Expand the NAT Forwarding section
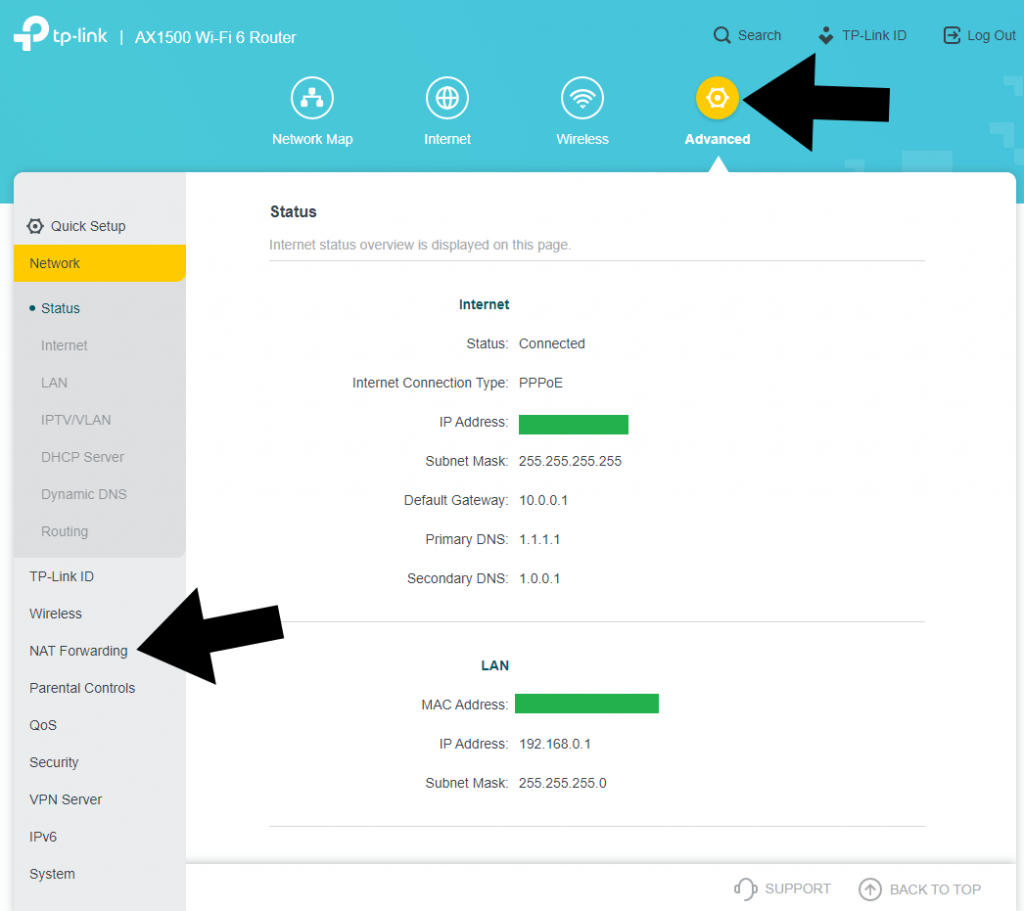The image size is (1024, 911). 78,650
